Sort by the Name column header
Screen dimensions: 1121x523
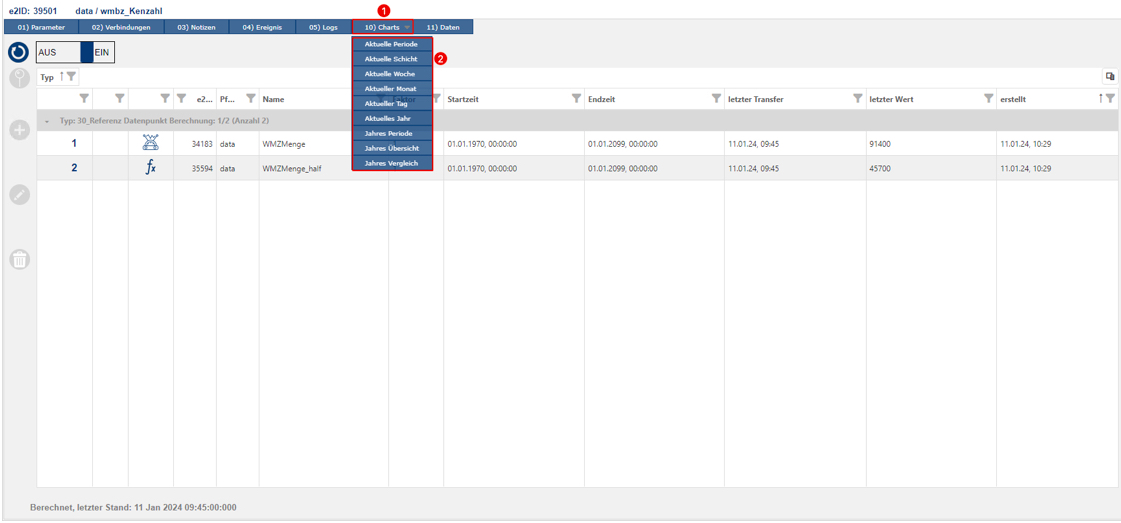pyautogui.click(x=274, y=99)
